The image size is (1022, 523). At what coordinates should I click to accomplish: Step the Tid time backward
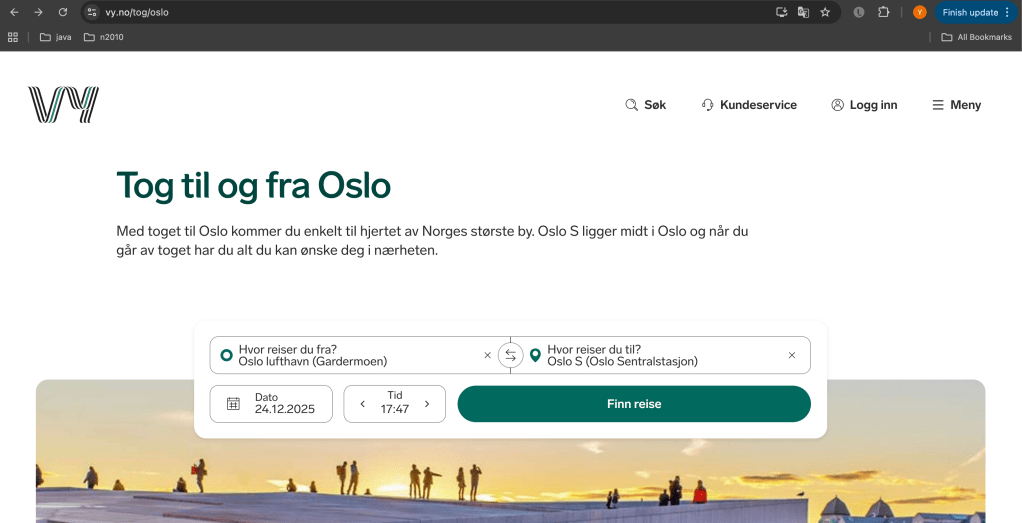coord(362,404)
